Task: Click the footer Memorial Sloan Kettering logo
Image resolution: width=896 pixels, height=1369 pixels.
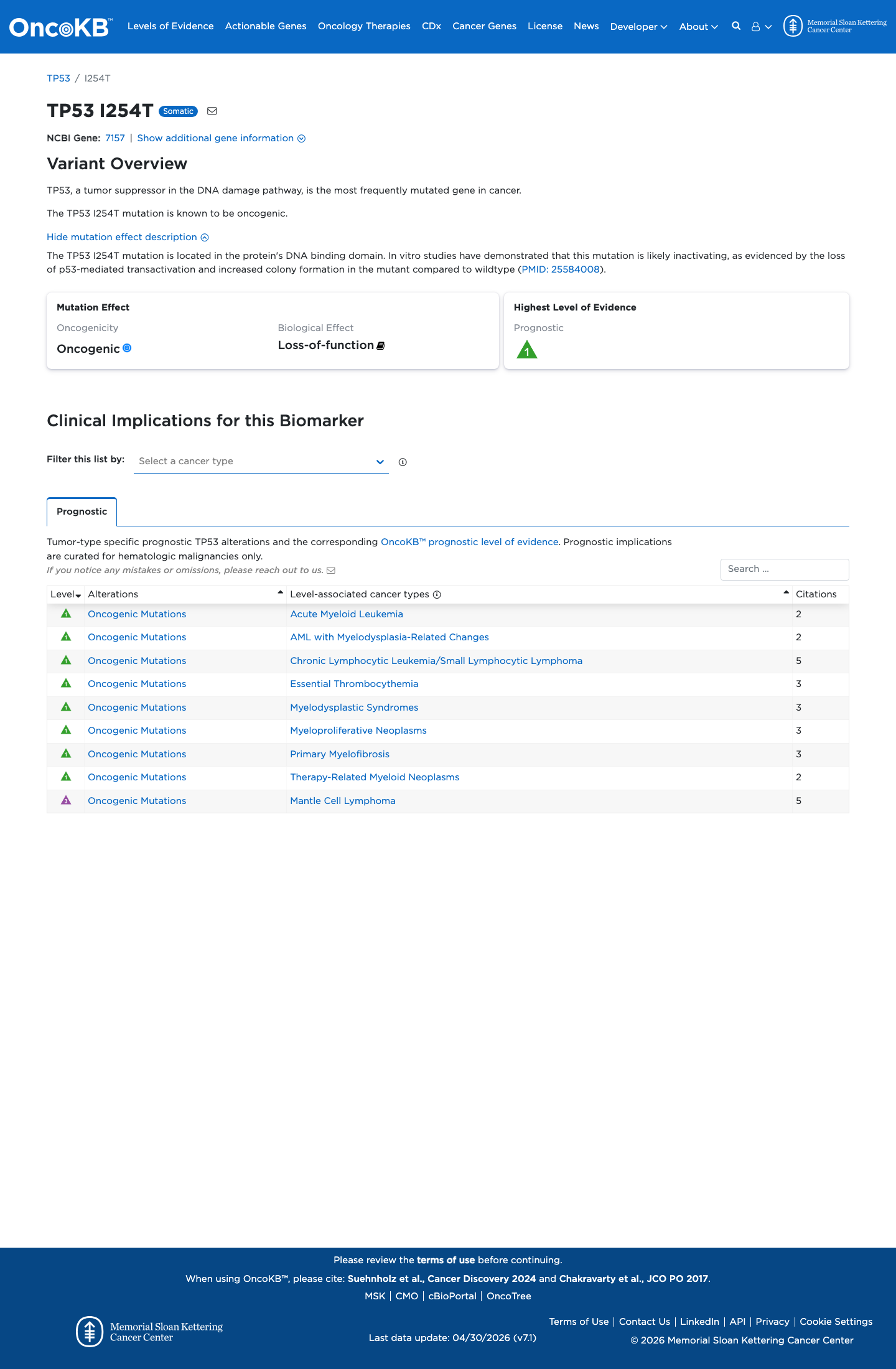Action: coord(149,1332)
